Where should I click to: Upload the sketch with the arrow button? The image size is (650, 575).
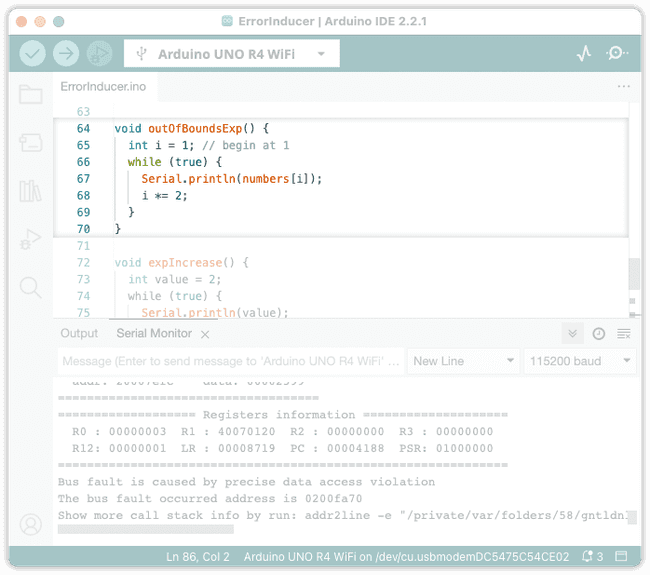click(66, 53)
